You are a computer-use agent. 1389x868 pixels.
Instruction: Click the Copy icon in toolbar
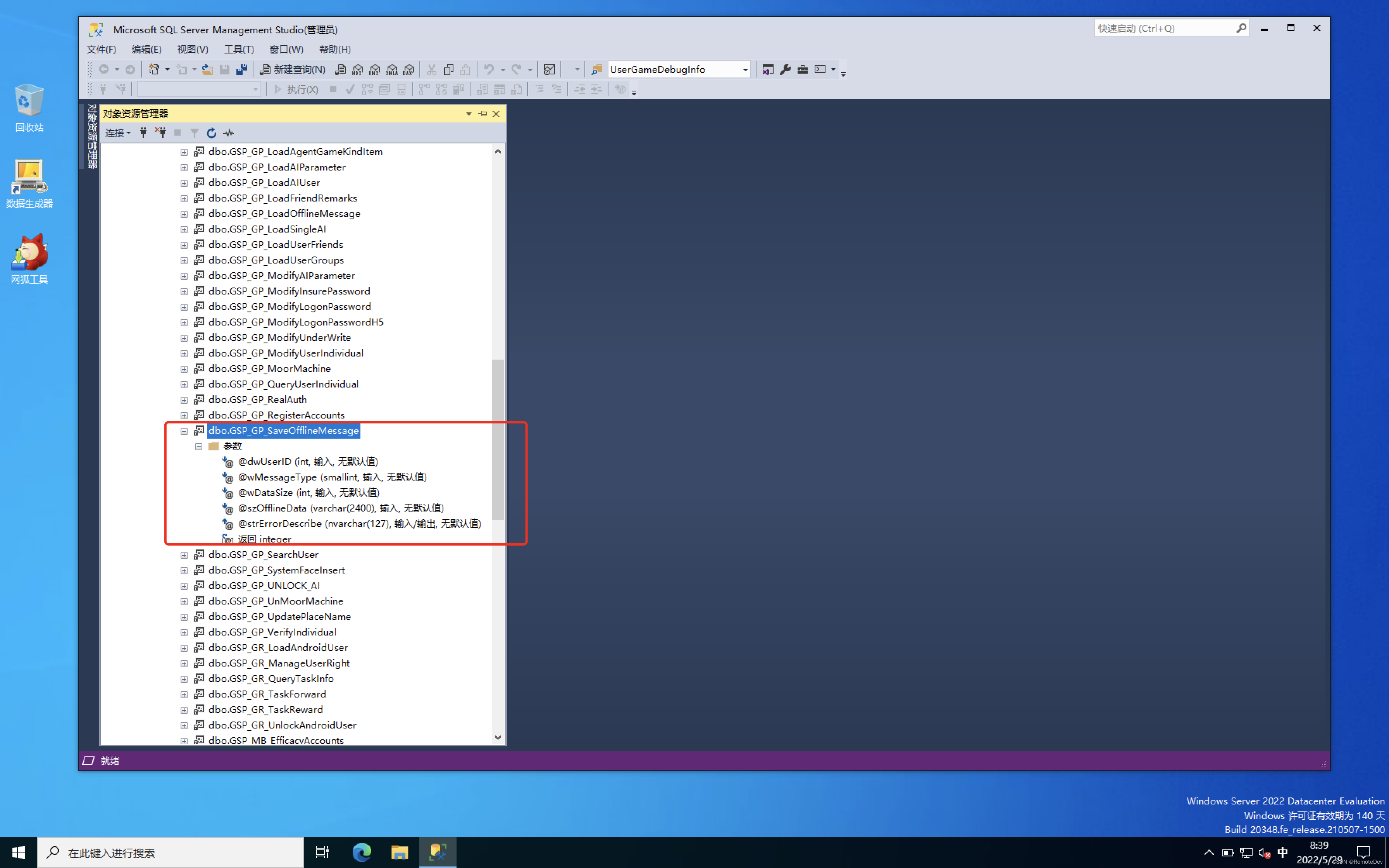(449, 69)
